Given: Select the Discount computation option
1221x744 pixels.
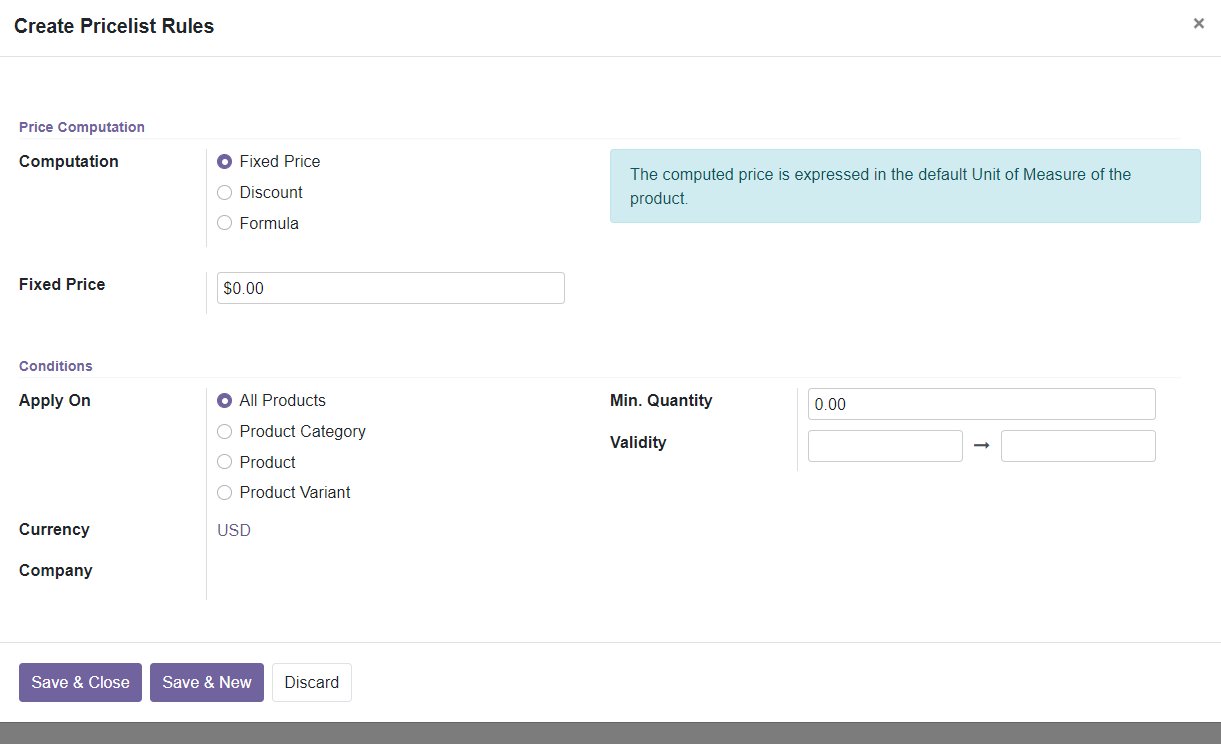Looking at the screenshot, I should (224, 192).
